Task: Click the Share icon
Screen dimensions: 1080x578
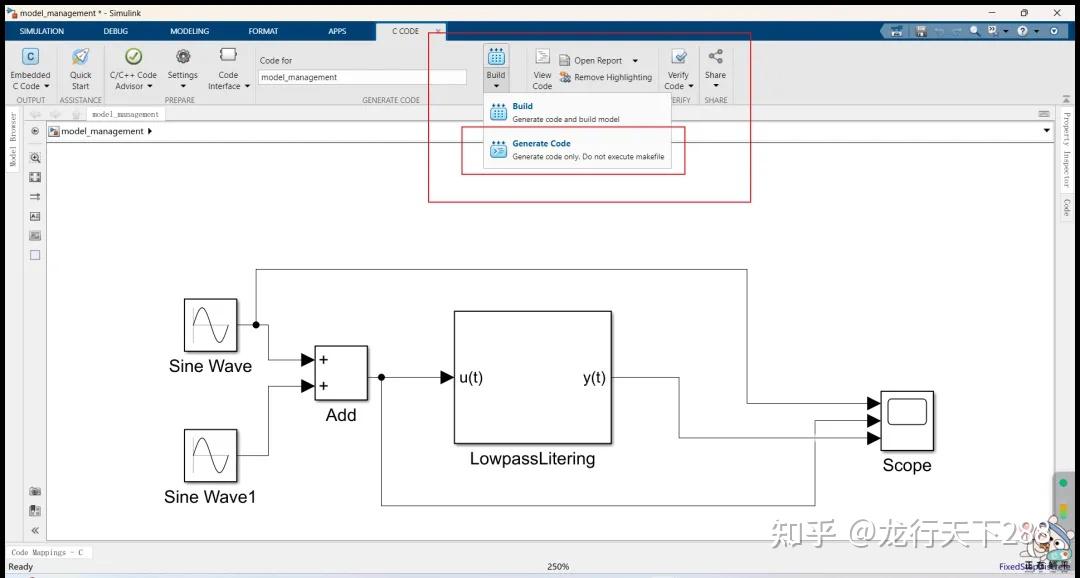Action: point(716,56)
